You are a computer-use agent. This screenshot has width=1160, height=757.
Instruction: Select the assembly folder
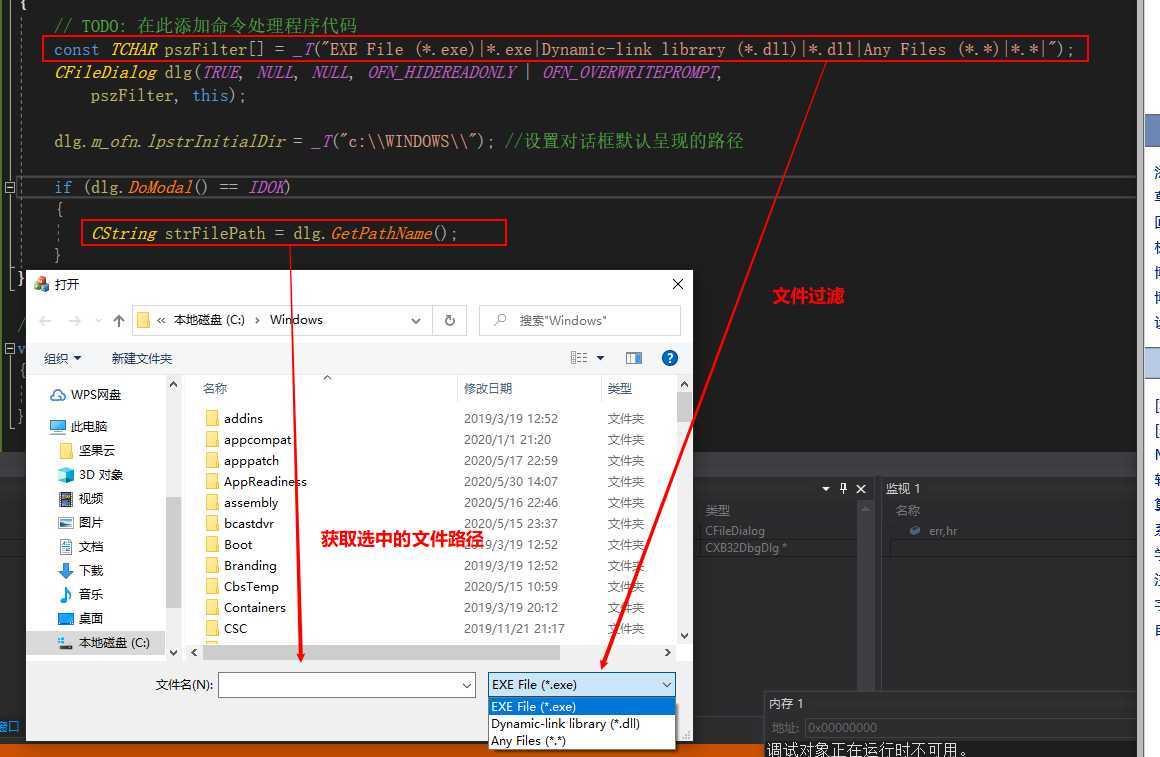(x=241, y=502)
